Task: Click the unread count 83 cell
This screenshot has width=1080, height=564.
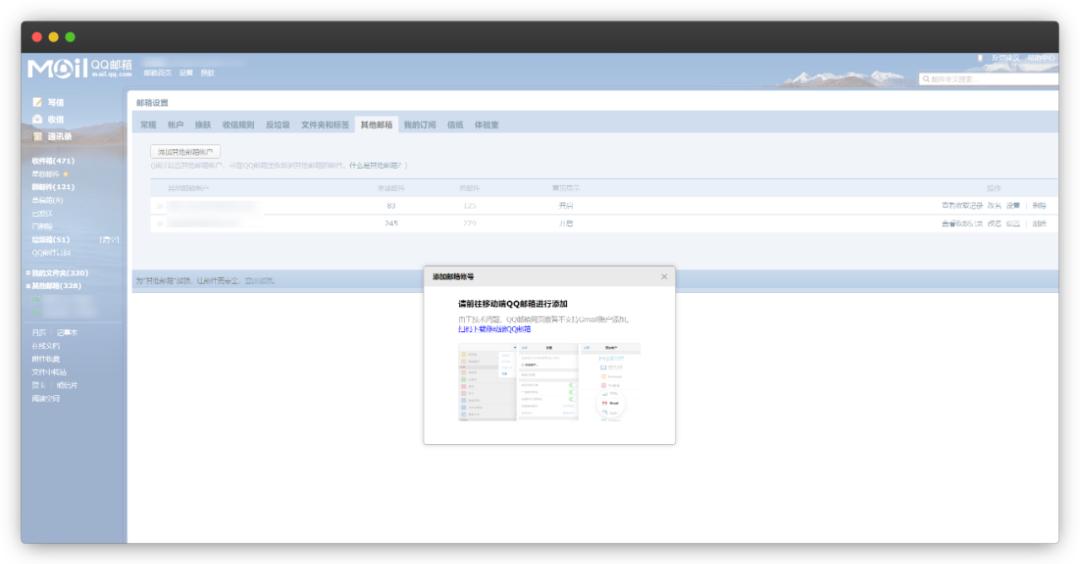Action: (x=391, y=206)
